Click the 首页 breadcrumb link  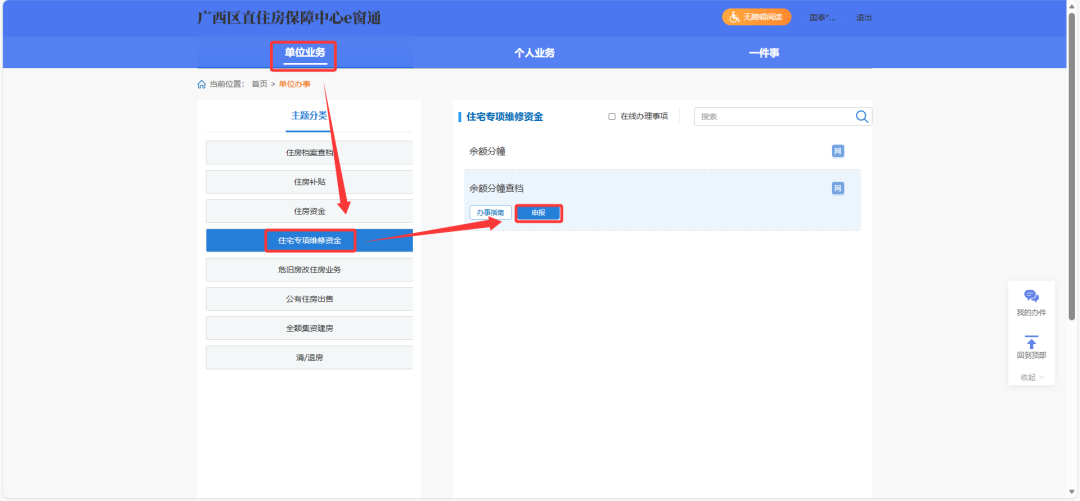coord(259,84)
